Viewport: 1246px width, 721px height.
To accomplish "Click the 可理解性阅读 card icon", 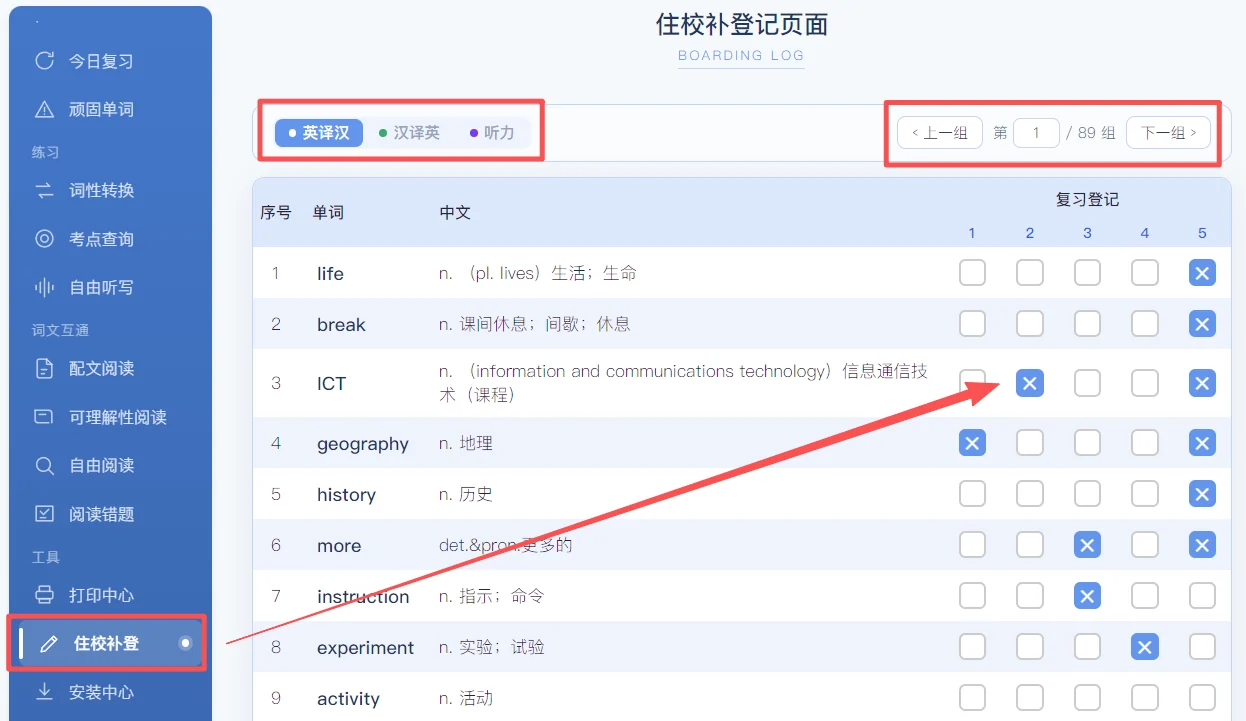I will coord(44,417).
